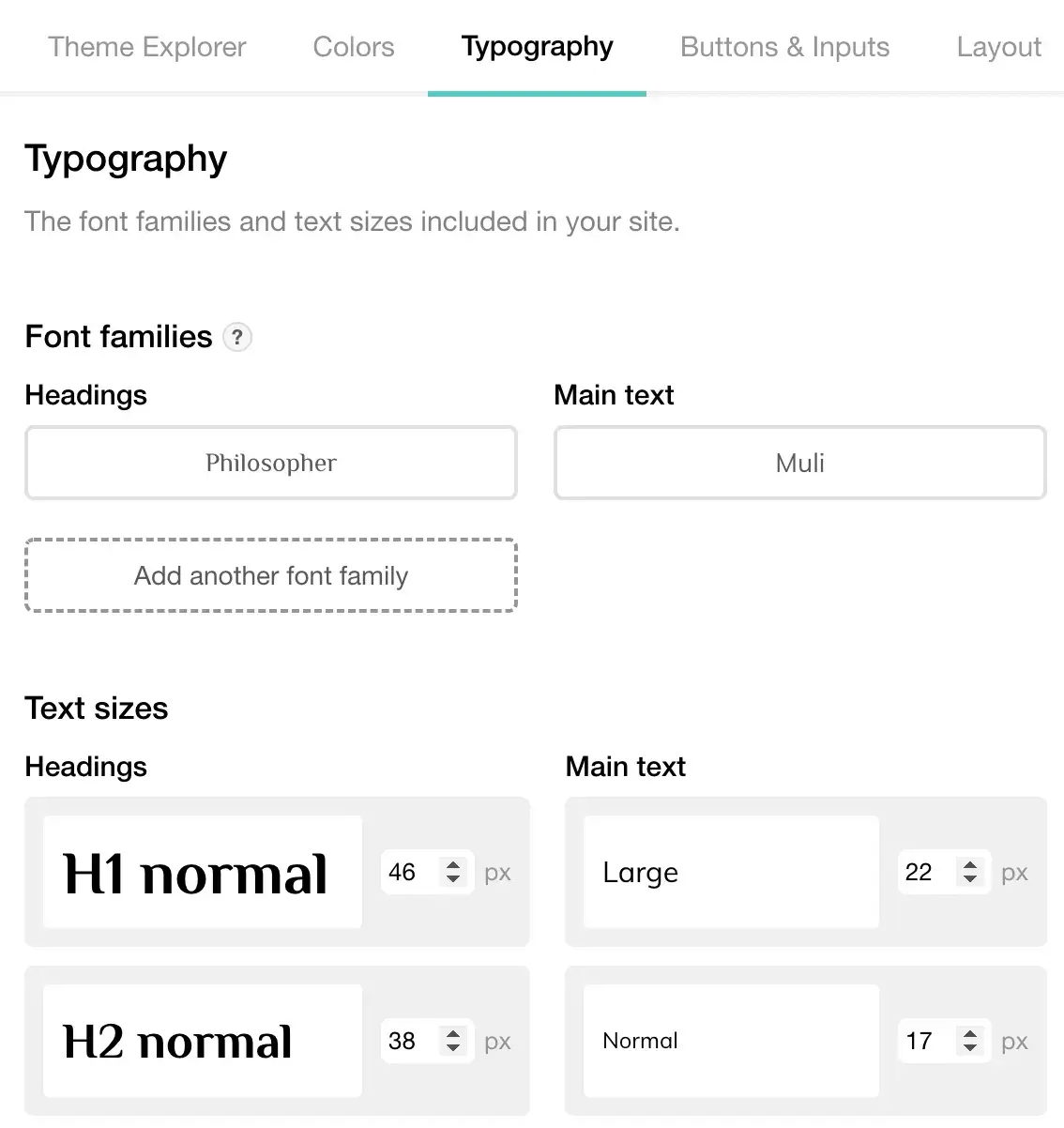Screen dimensions: 1064x1128
Task: Increase Normal main text size stepper up
Action: 970,1034
